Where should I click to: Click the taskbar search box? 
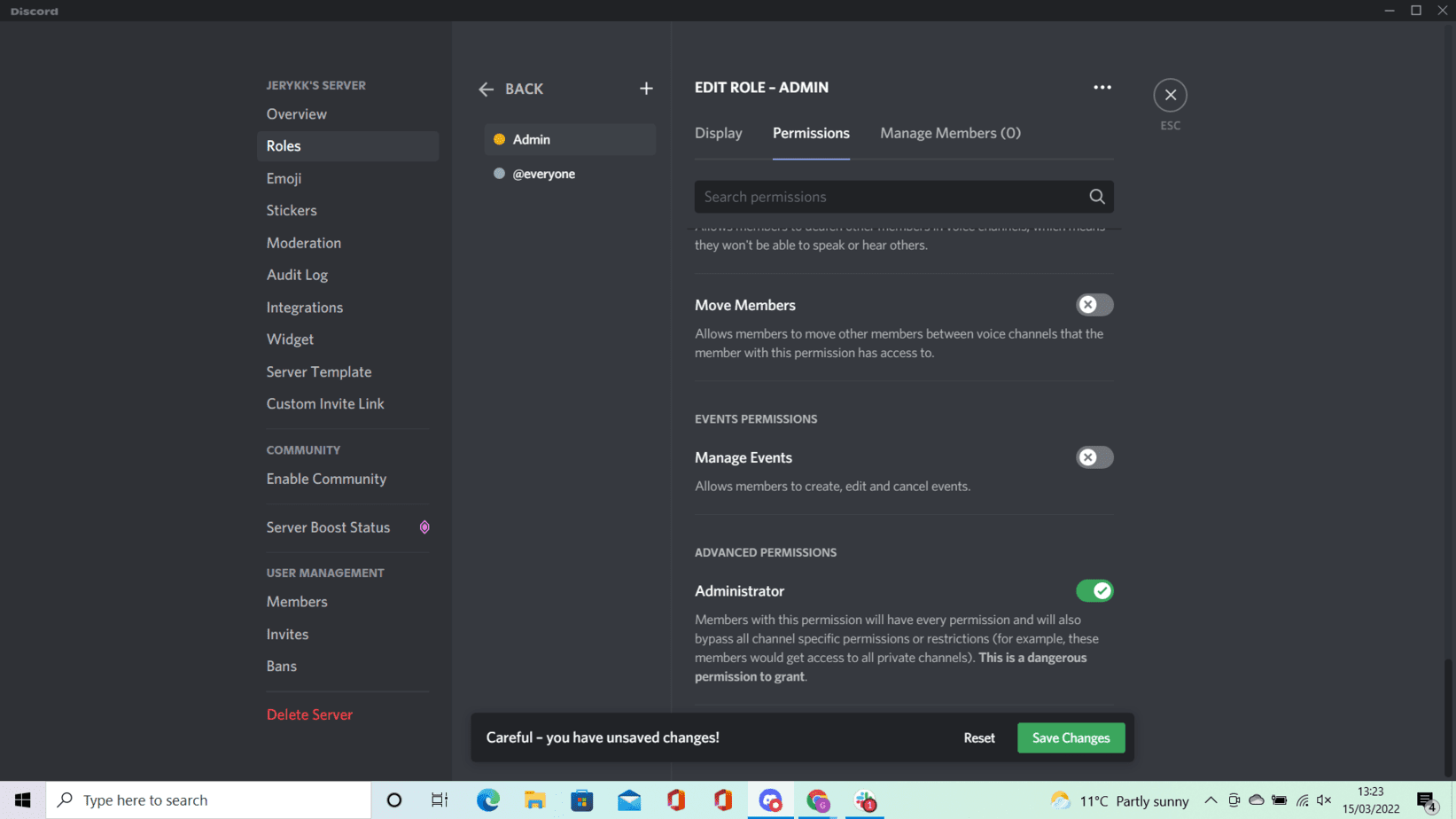(208, 800)
